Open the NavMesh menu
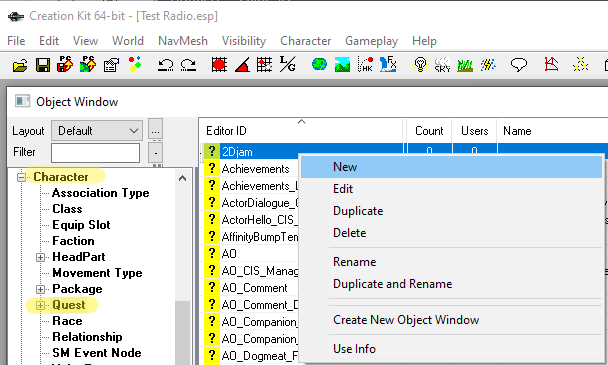The image size is (608, 365). 183,41
